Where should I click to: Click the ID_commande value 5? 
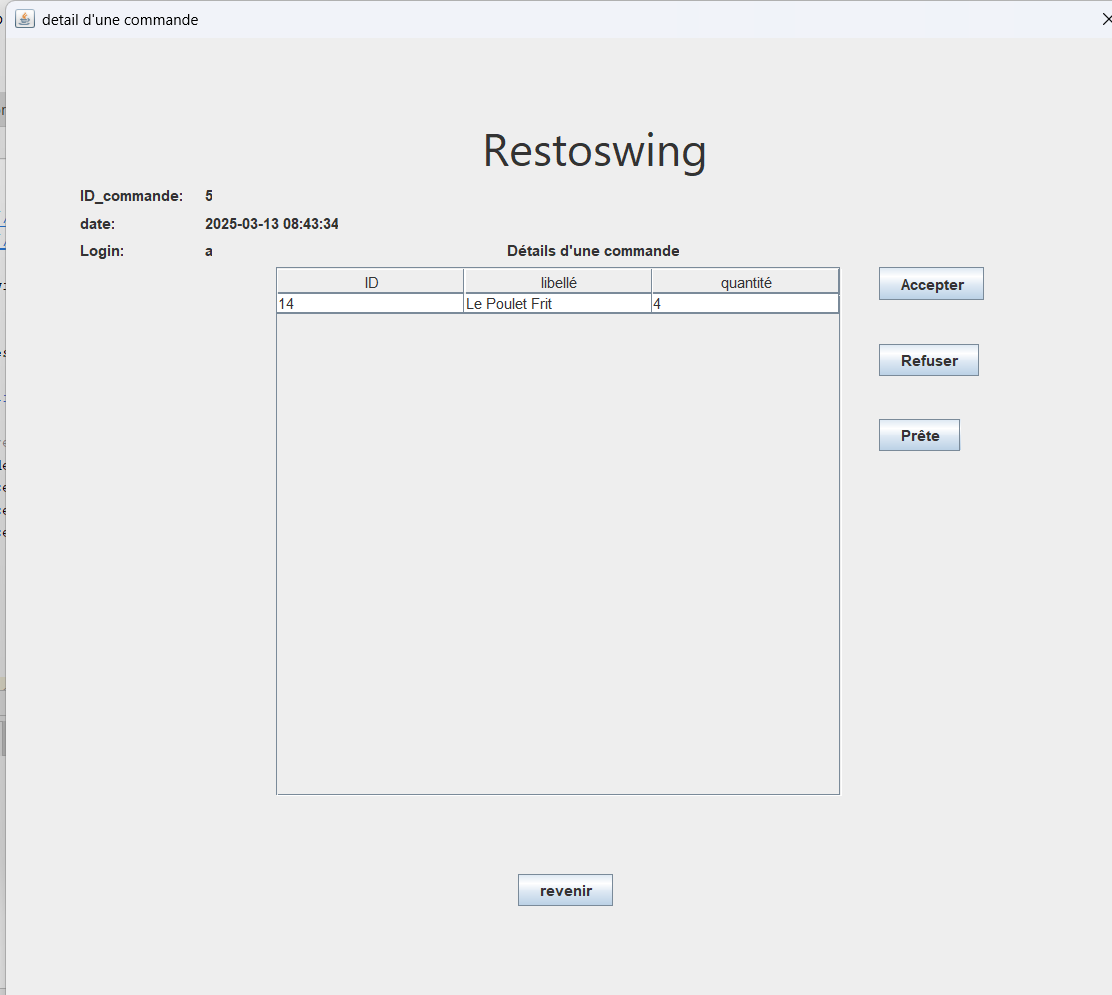pos(208,195)
